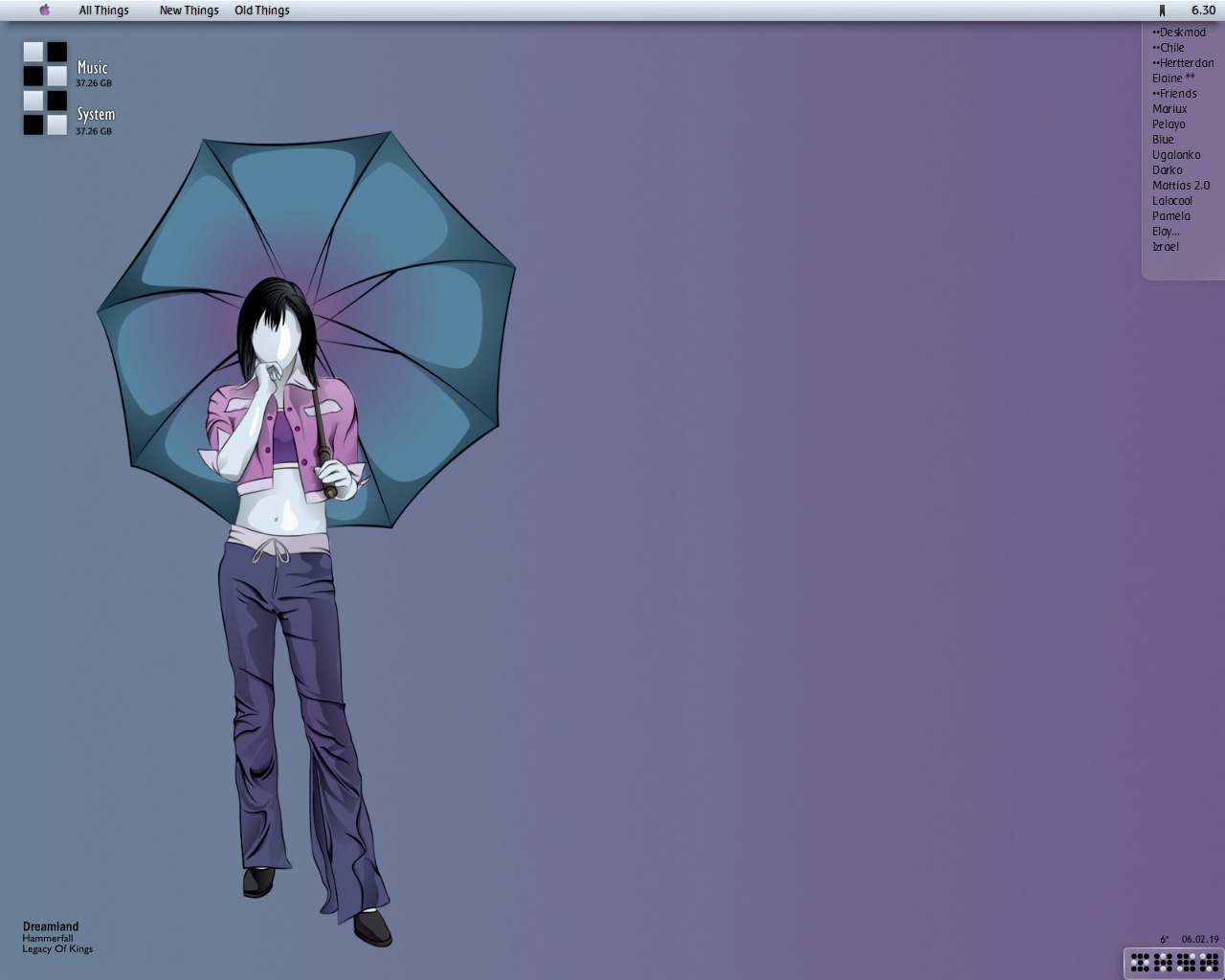Select the Music drive label
The height and width of the screenshot is (980, 1225).
tap(93, 68)
